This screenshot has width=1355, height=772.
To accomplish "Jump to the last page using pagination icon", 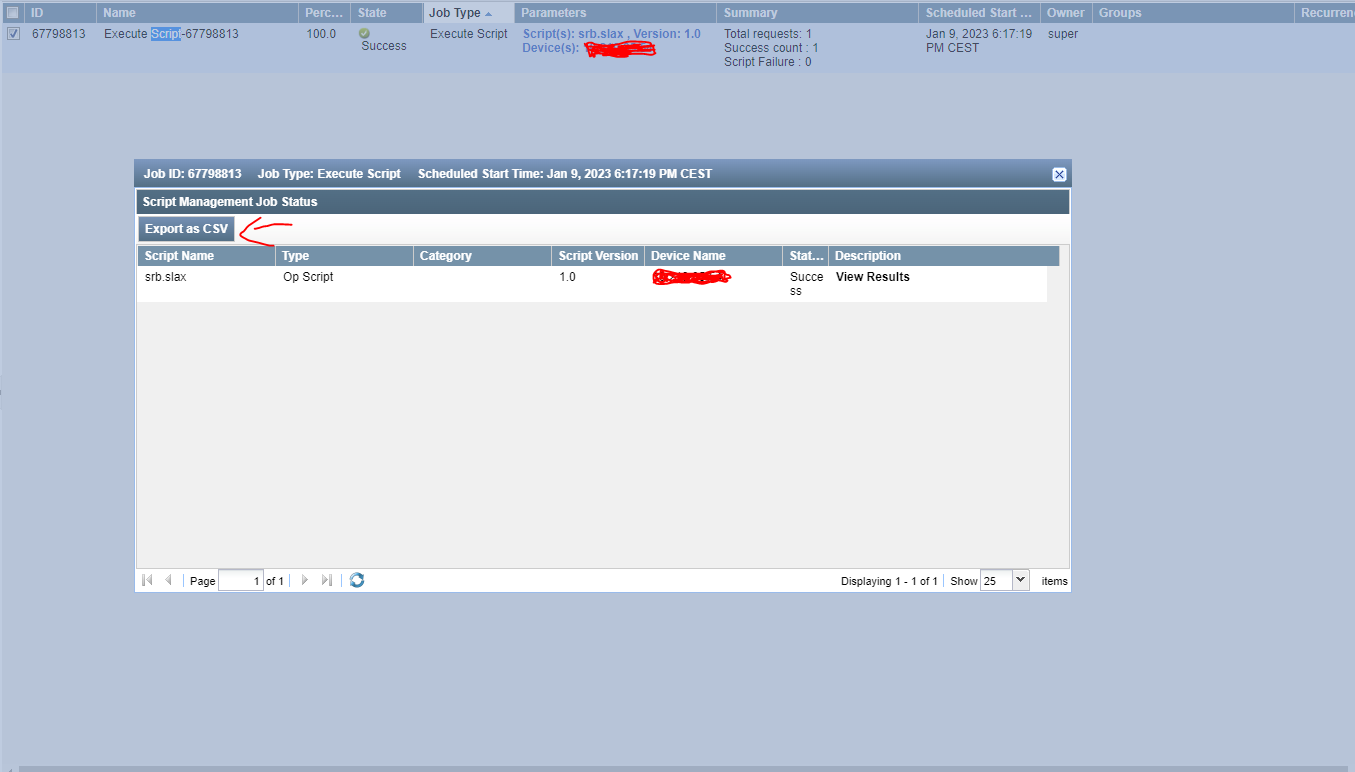I will click(x=327, y=580).
